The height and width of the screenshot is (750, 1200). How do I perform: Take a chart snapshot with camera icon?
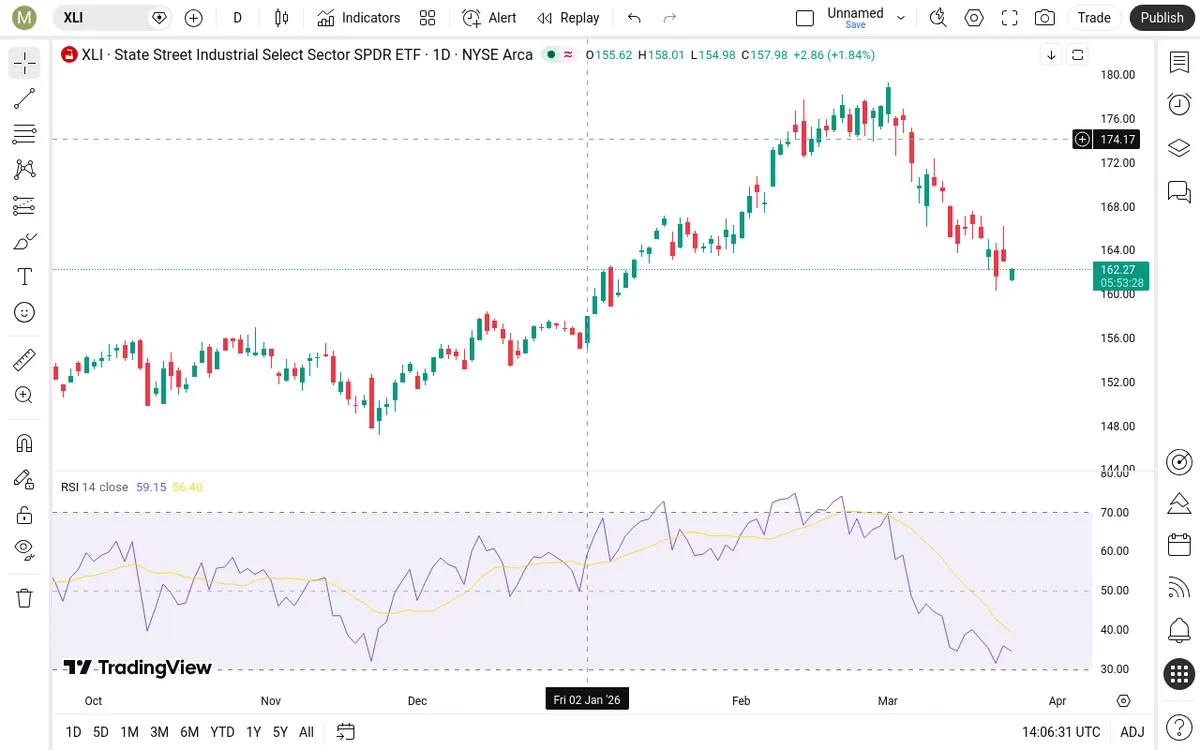click(1045, 17)
